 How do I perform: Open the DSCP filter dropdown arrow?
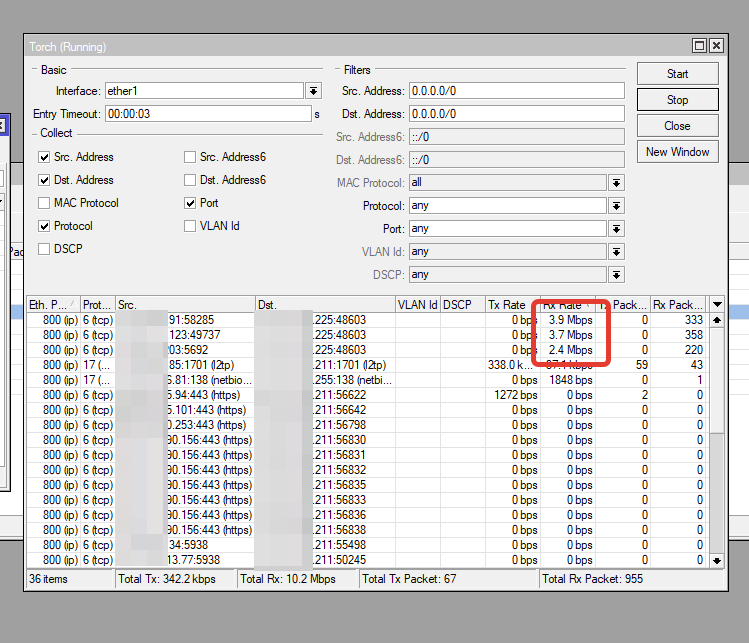[x=616, y=275]
